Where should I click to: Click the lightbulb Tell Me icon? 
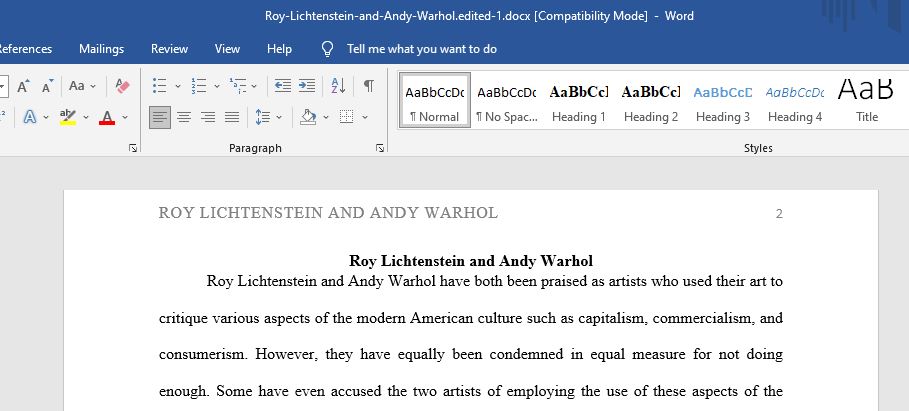pos(328,49)
